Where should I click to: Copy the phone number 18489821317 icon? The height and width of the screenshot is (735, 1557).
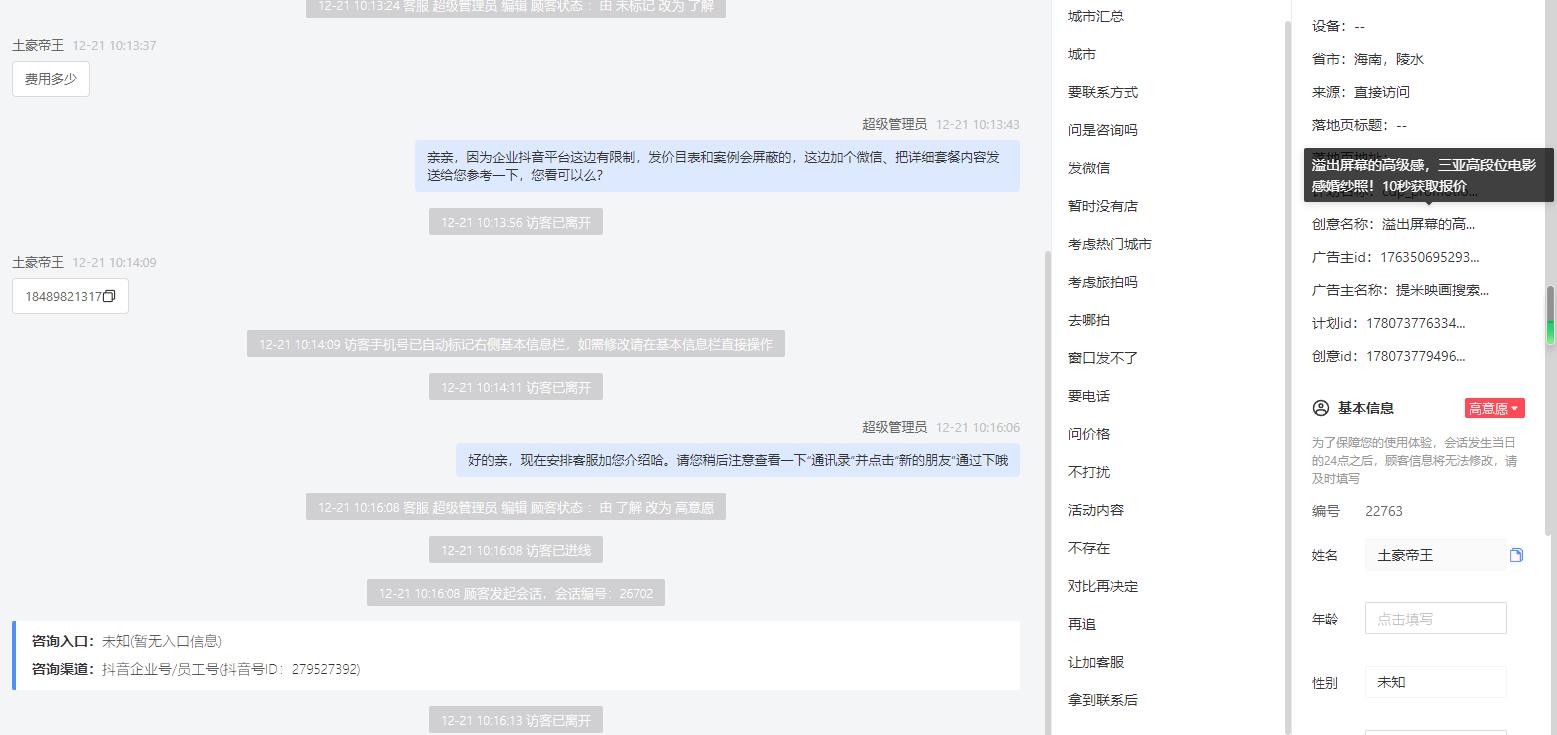coord(110,296)
